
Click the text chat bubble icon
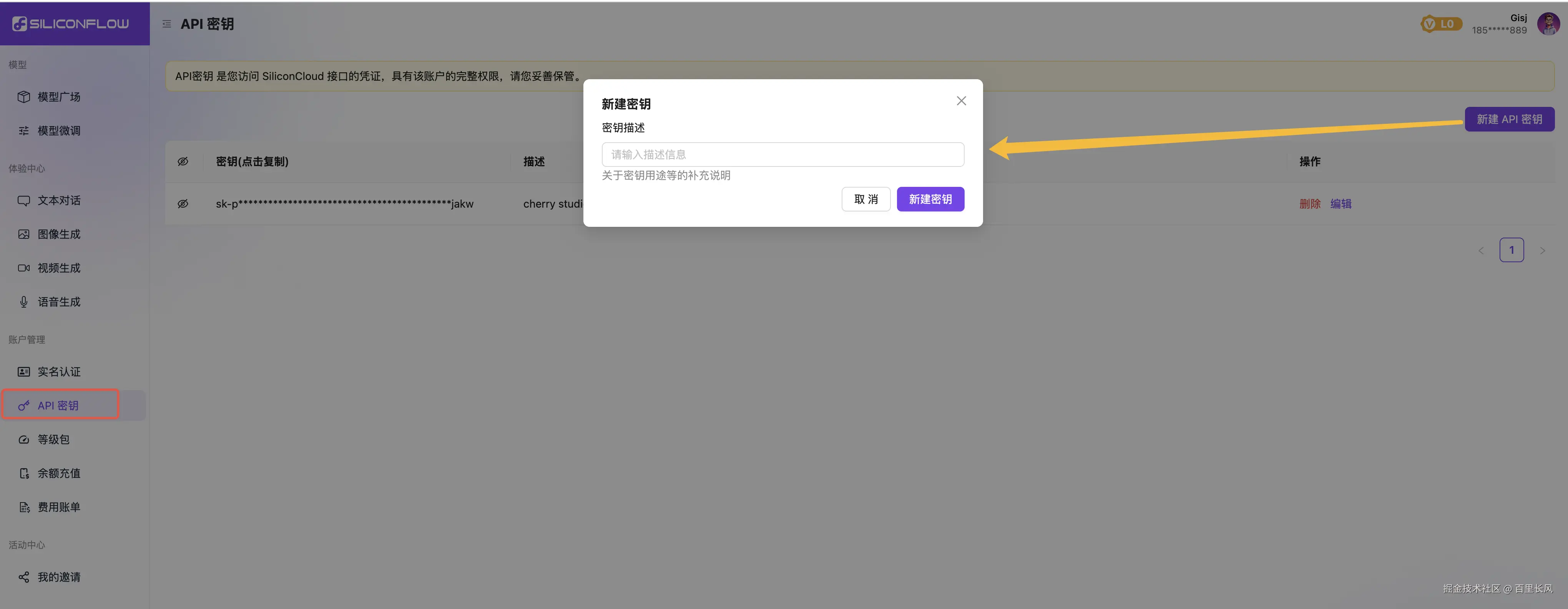pyautogui.click(x=24, y=201)
